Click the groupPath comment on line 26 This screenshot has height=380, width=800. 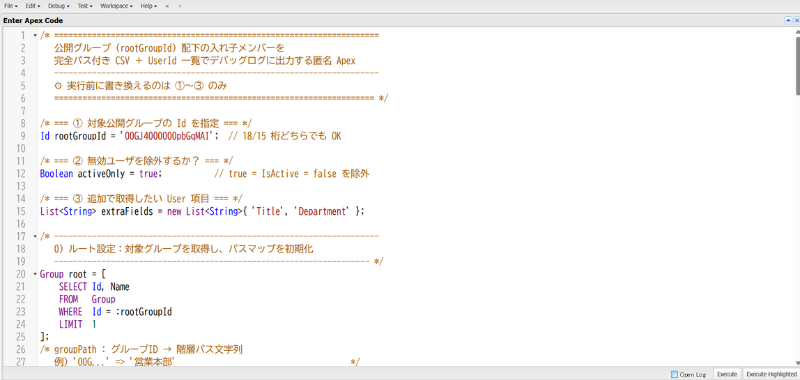point(141,350)
